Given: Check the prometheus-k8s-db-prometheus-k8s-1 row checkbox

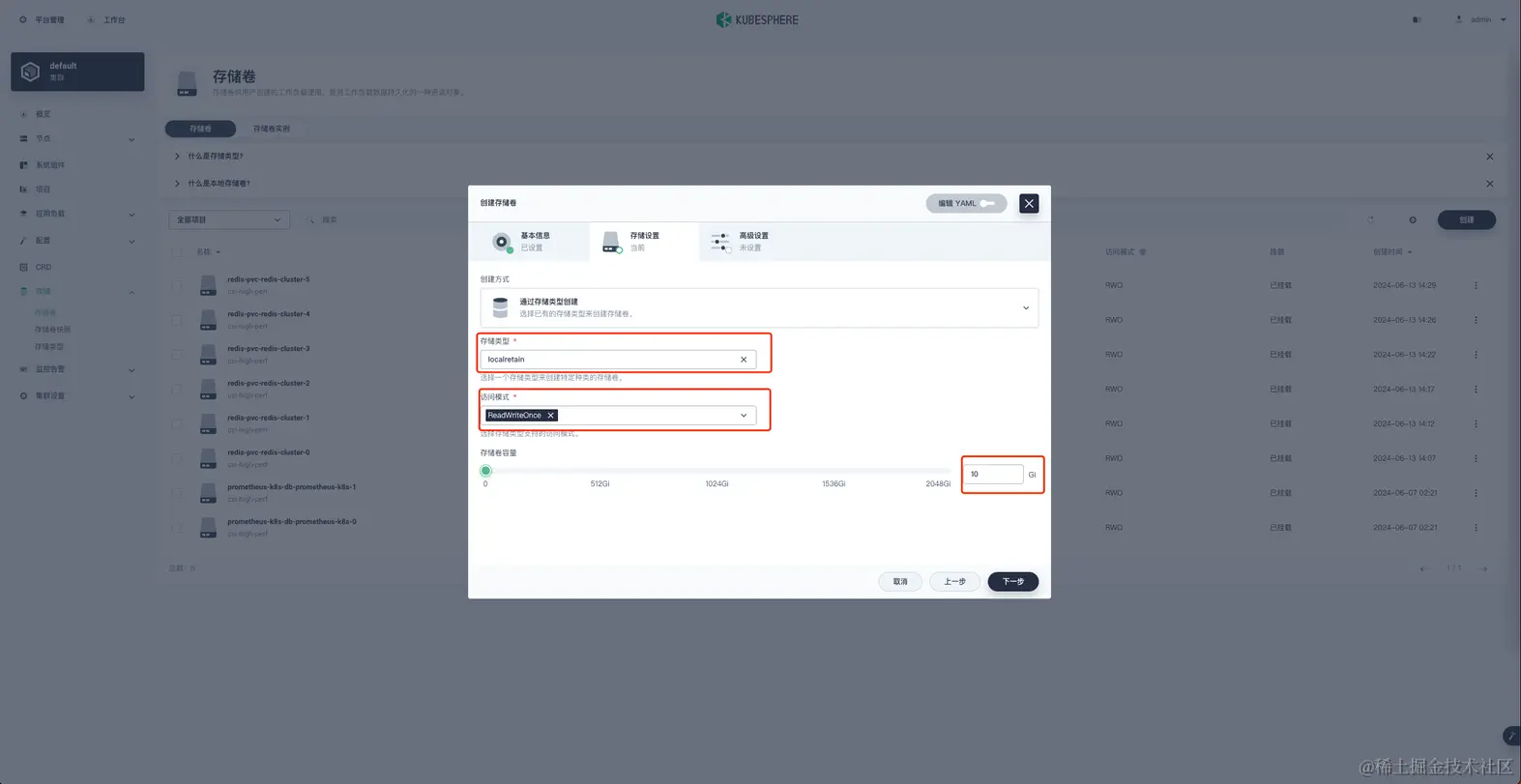Looking at the screenshot, I should click(x=177, y=493).
